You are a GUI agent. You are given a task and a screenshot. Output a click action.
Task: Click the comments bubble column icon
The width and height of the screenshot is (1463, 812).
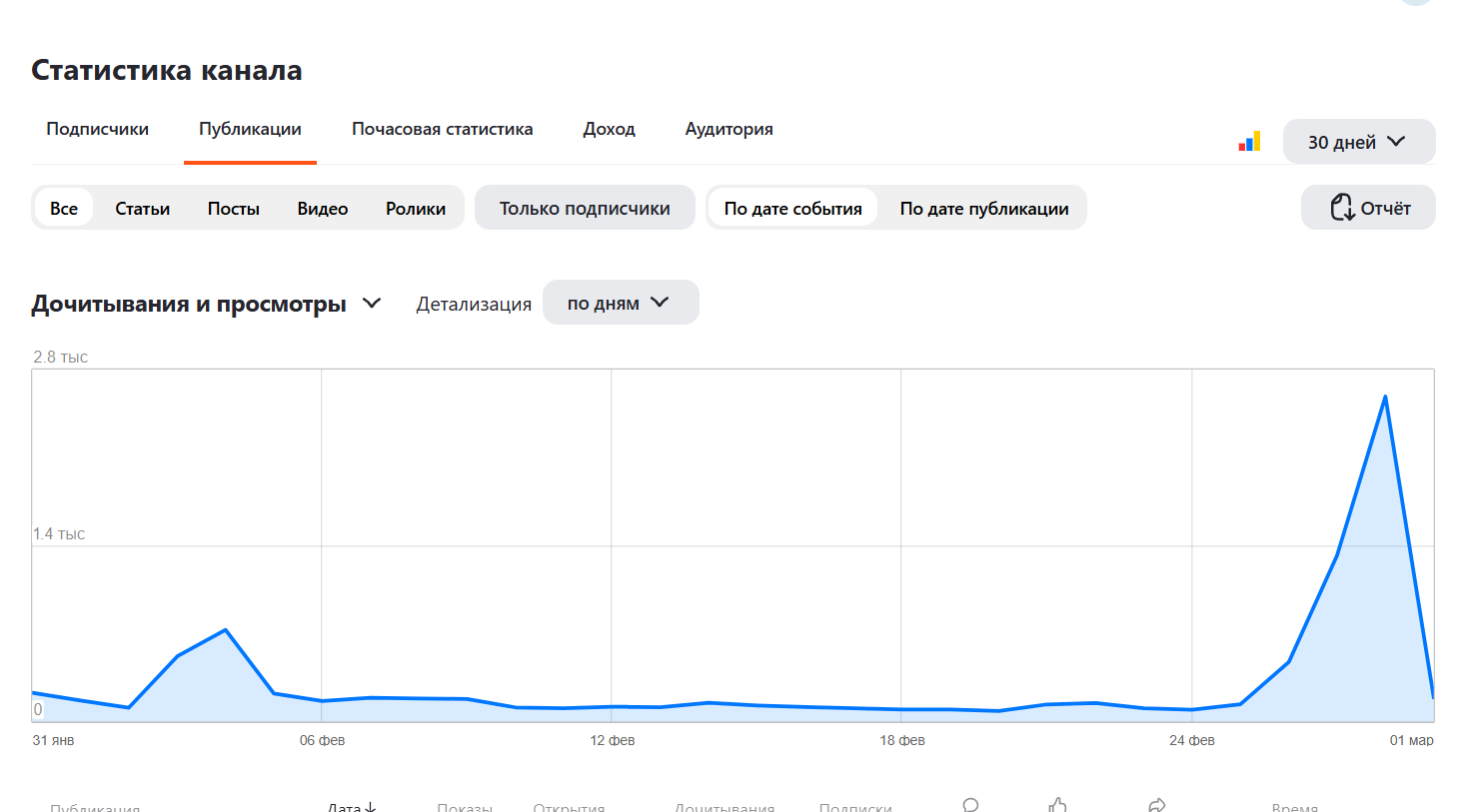pos(970,805)
